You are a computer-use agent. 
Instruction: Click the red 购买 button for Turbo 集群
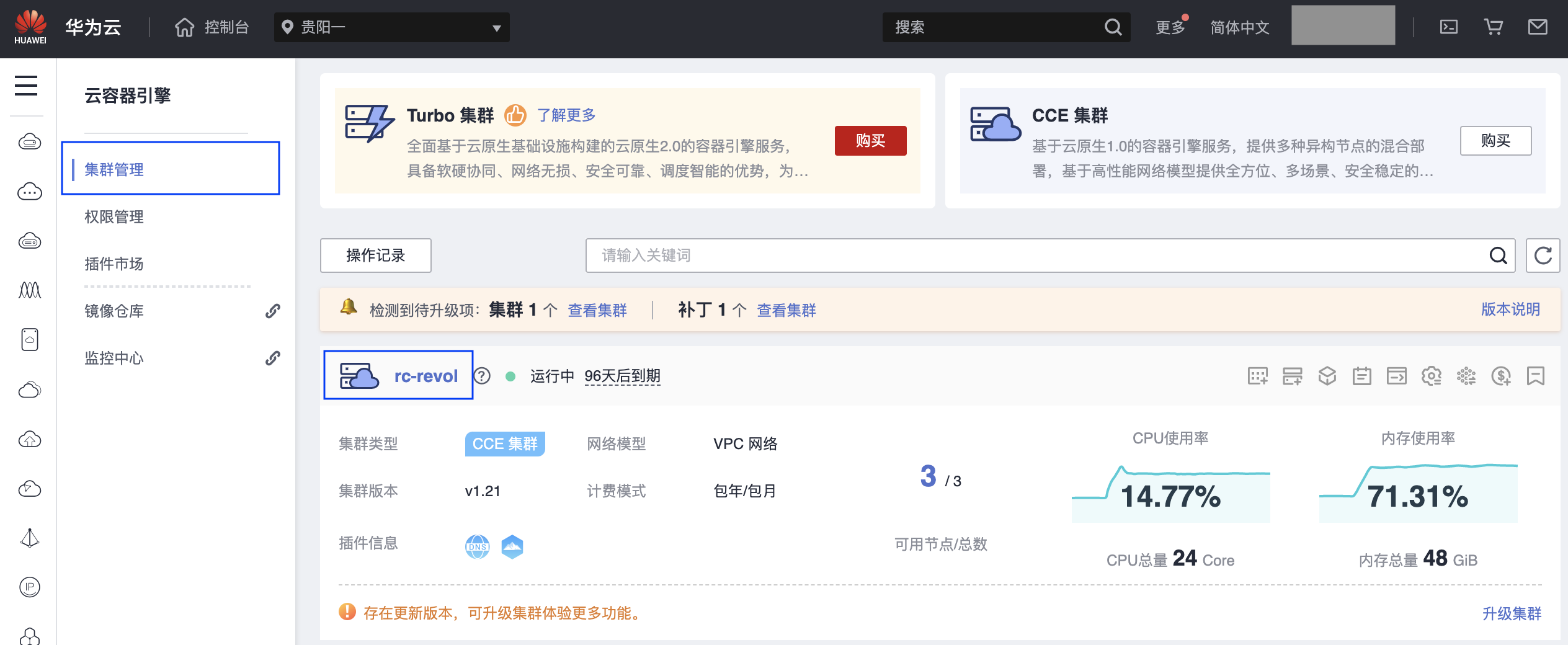[870, 141]
